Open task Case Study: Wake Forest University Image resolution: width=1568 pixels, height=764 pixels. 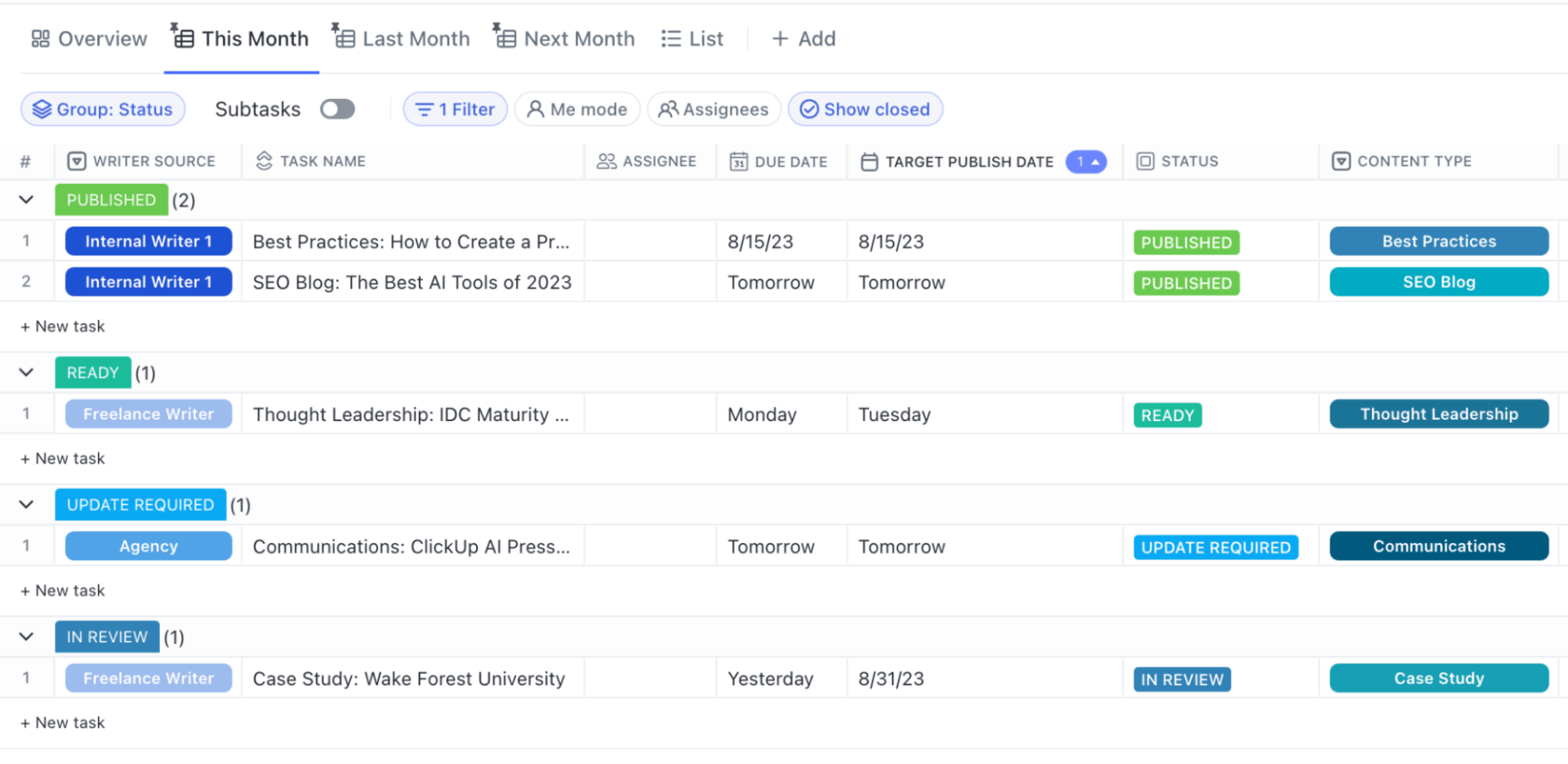[408, 679]
